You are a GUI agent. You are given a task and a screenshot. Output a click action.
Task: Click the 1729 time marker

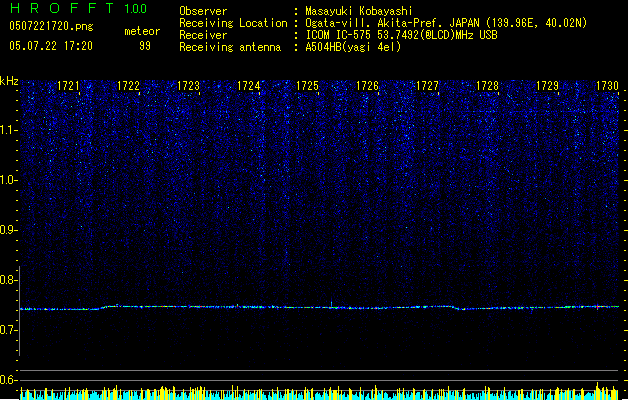click(547, 86)
